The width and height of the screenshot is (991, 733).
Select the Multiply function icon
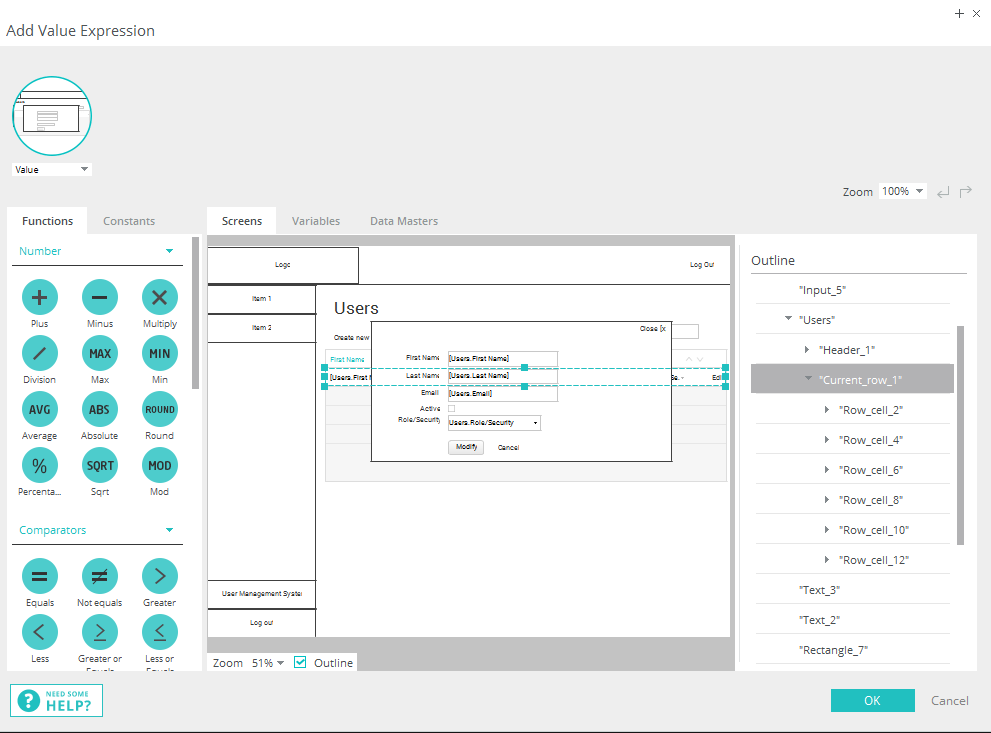(x=159, y=297)
